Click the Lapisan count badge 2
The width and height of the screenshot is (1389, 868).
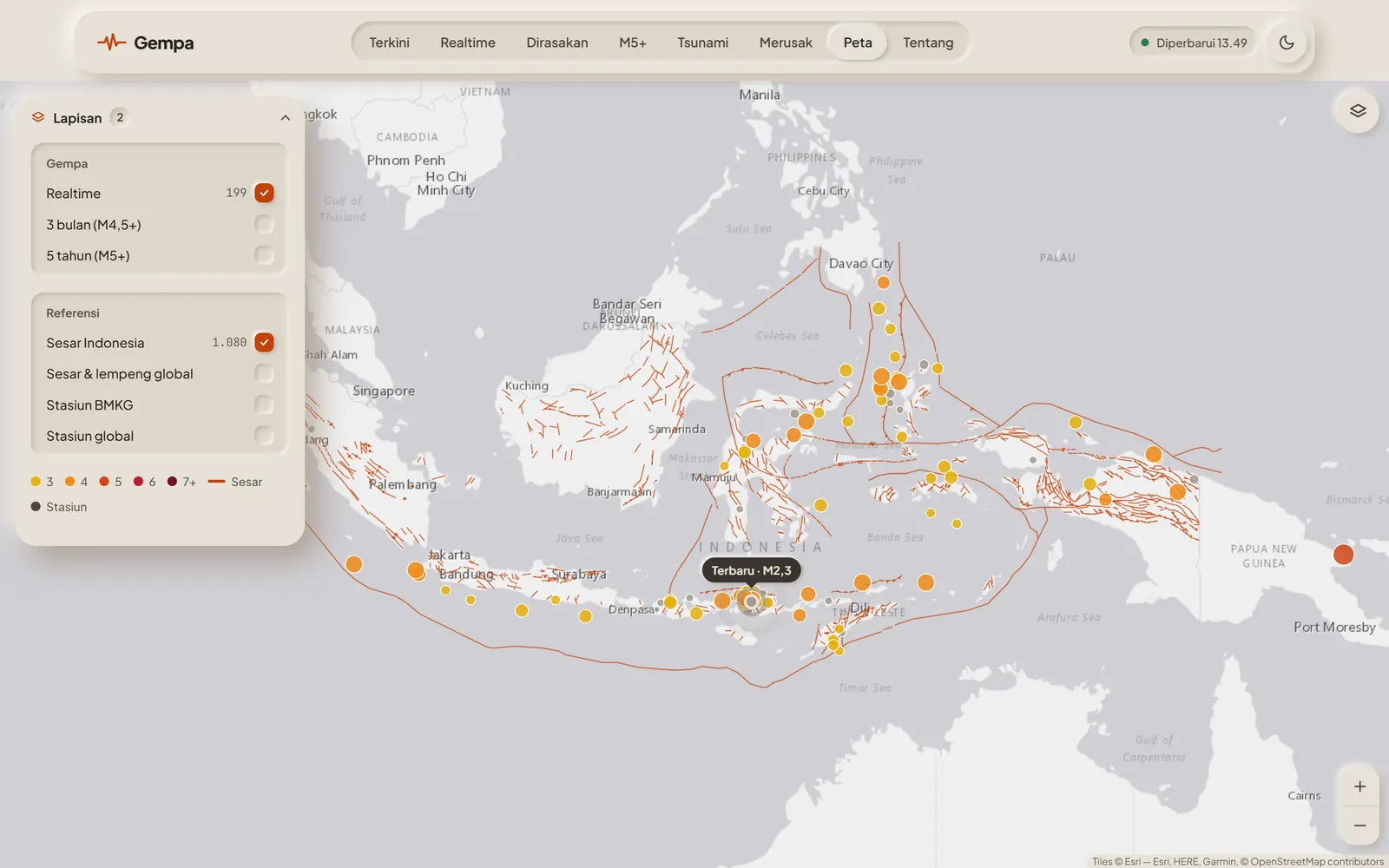(x=120, y=117)
